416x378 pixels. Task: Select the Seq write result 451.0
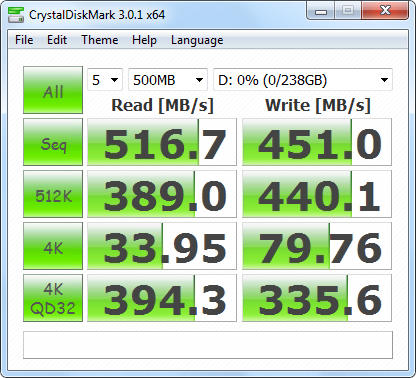coord(317,142)
